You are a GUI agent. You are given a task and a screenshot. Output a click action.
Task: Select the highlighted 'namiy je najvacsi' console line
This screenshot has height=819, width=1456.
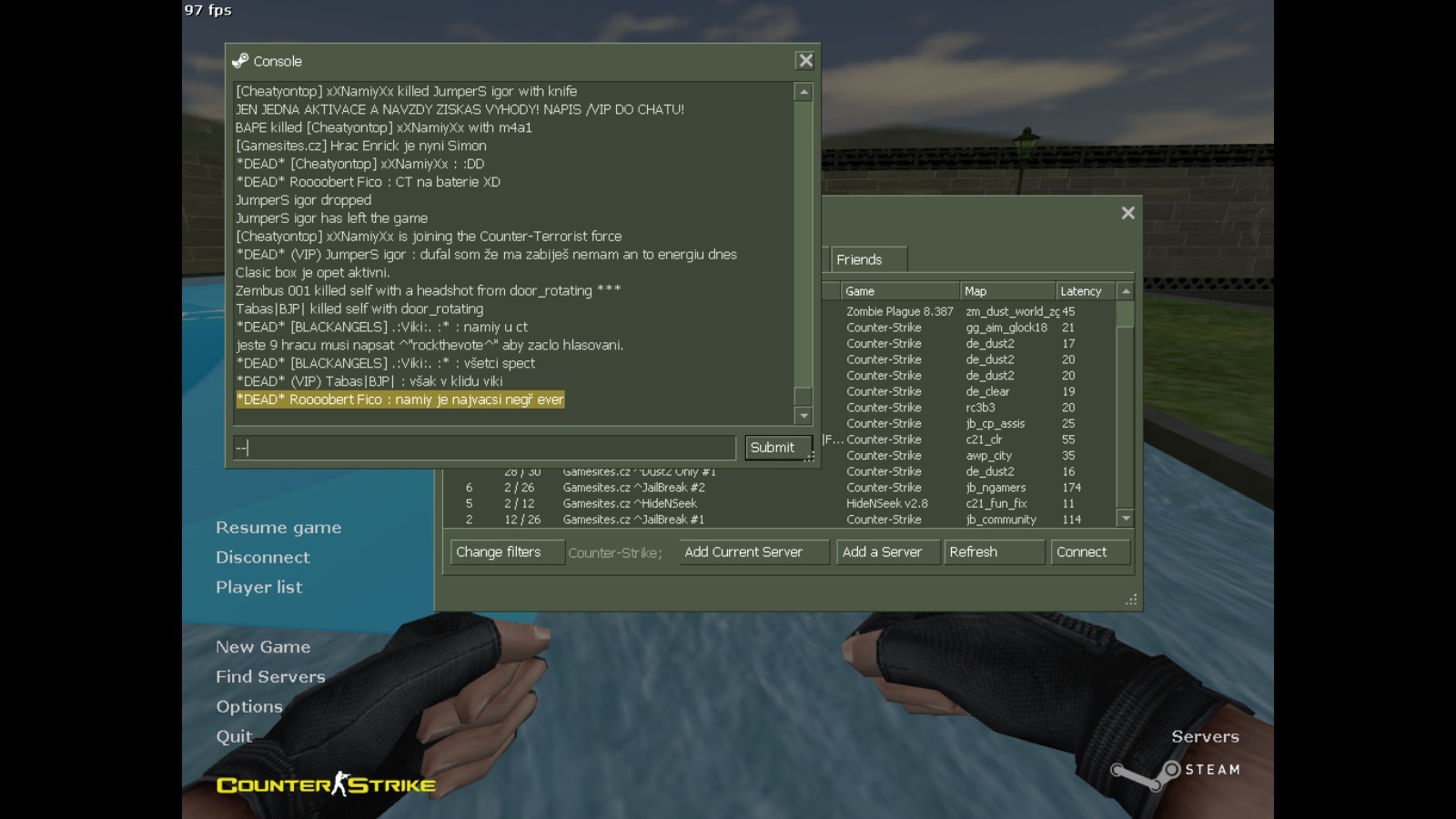400,399
